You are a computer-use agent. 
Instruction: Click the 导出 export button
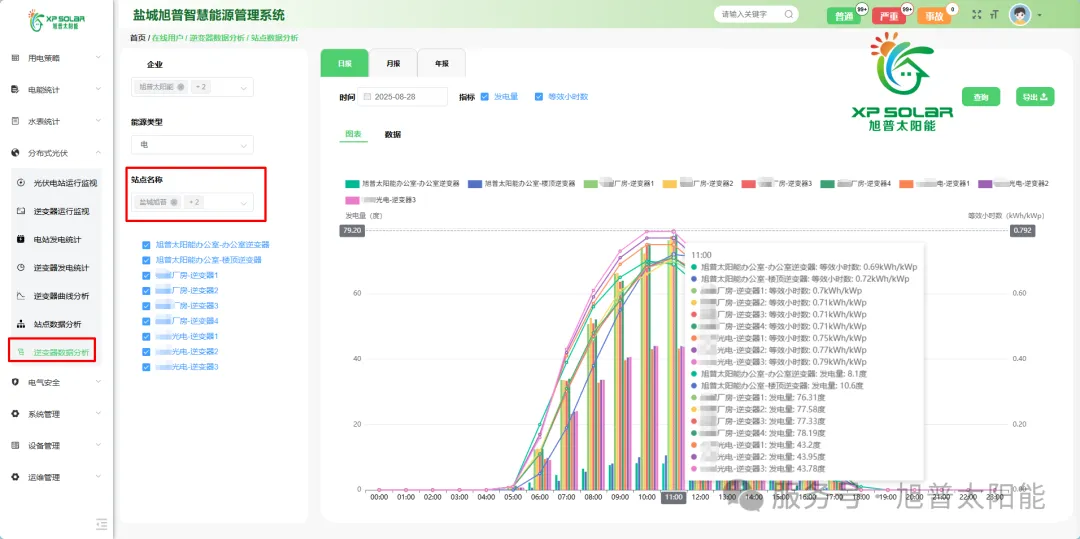coord(1034,97)
